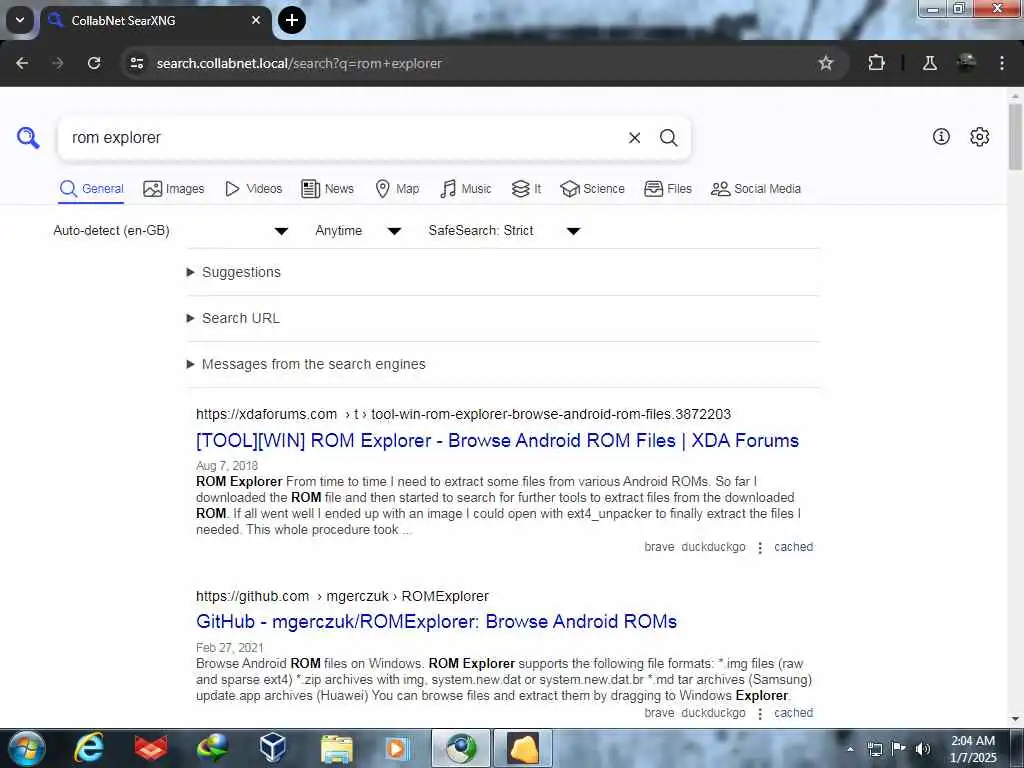Click the volume speaker tray icon
The width and height of the screenshot is (1024, 768).
pos(923,749)
